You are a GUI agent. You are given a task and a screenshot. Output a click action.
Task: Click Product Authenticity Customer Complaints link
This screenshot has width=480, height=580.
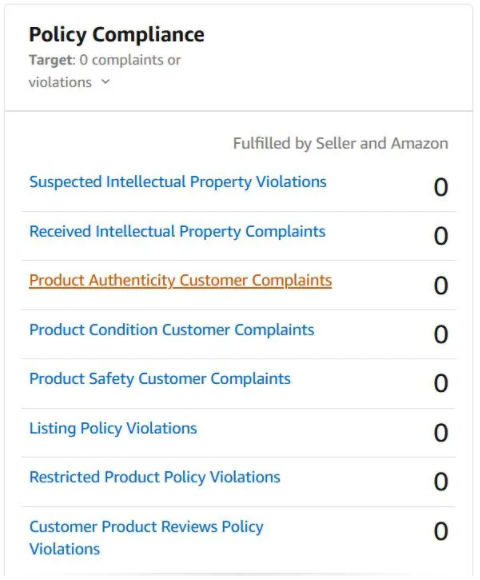pyautogui.click(x=180, y=280)
